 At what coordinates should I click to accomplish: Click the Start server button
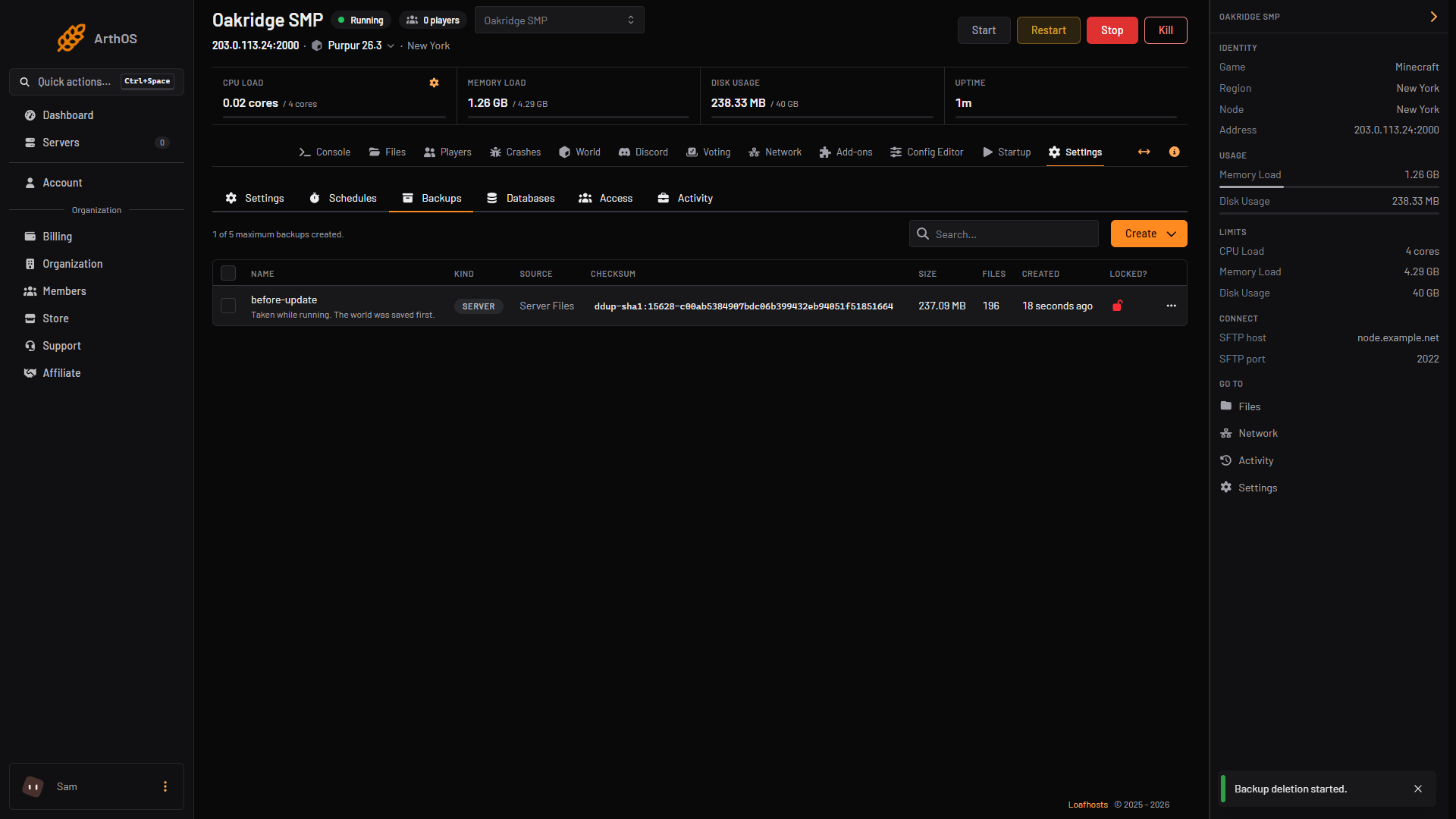click(984, 30)
